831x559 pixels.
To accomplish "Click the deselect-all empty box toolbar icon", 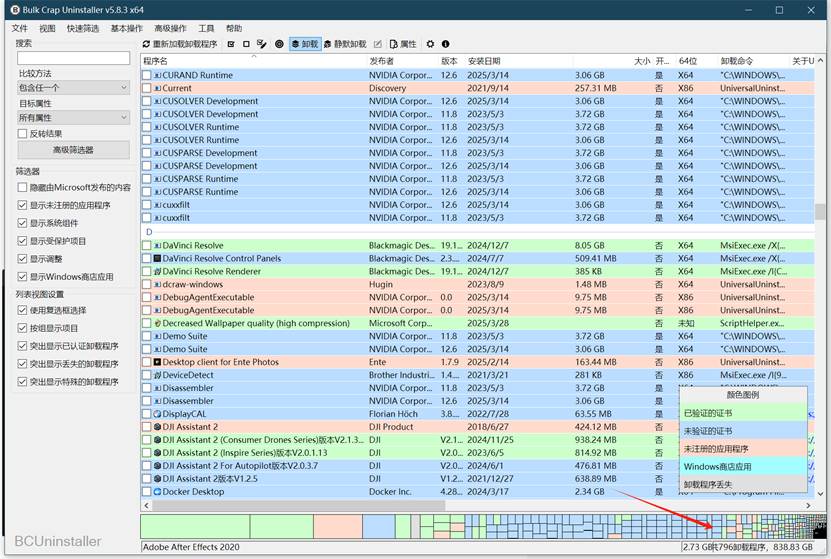I will coord(246,44).
